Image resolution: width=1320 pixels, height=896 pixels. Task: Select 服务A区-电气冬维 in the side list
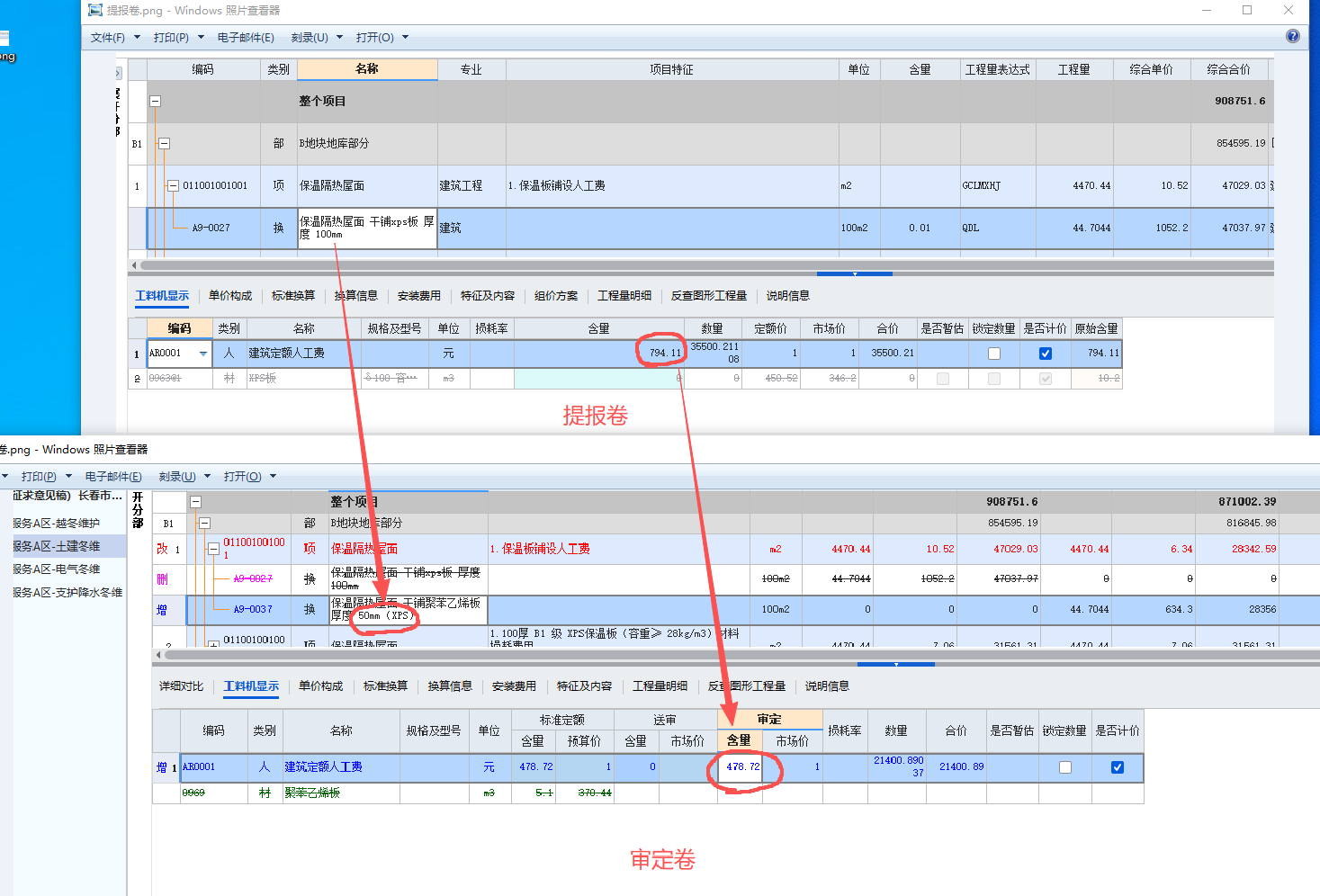point(67,569)
